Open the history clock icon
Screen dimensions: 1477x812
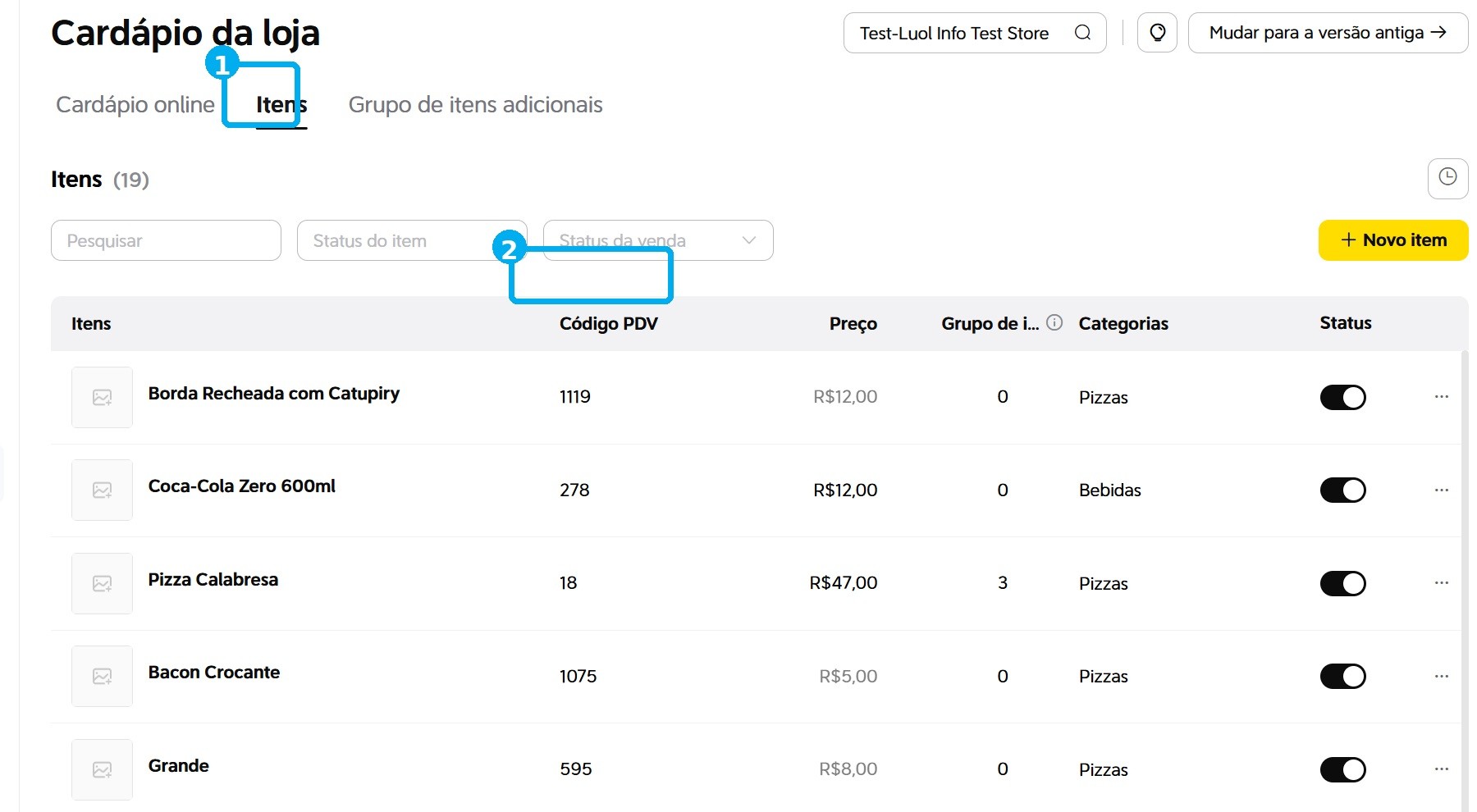1447,178
